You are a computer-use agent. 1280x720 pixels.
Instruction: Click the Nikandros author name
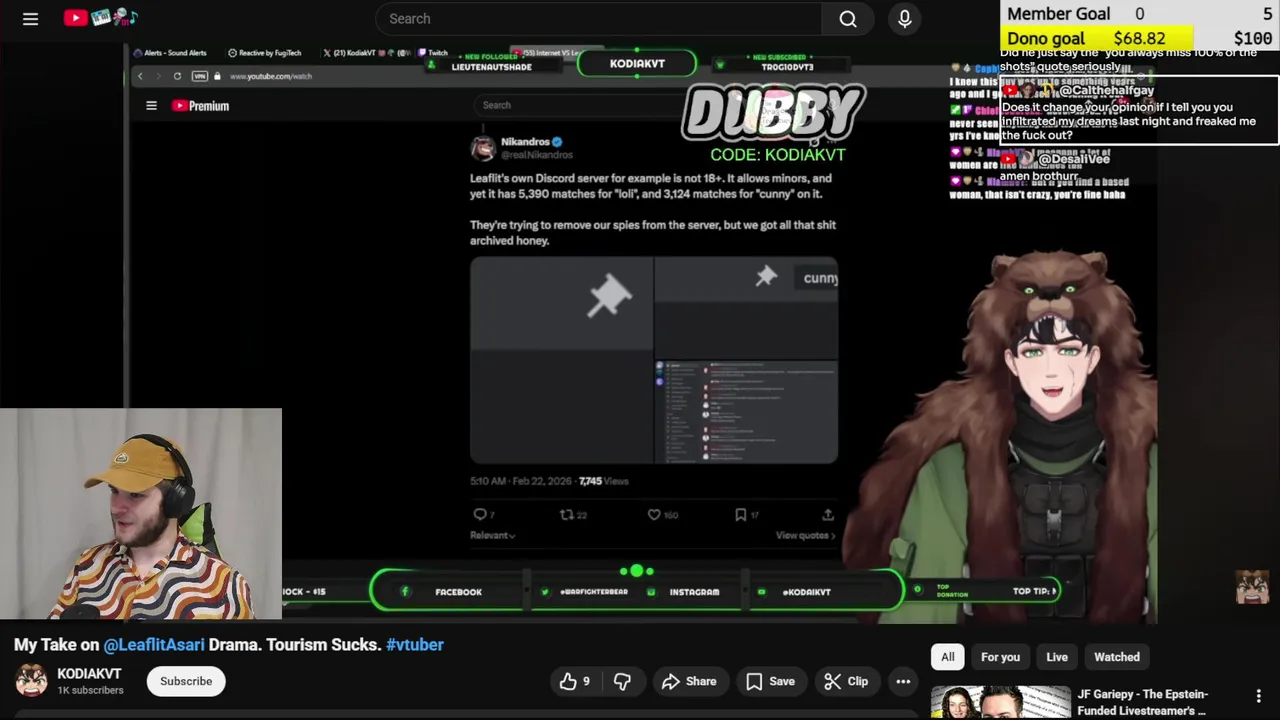(x=524, y=142)
